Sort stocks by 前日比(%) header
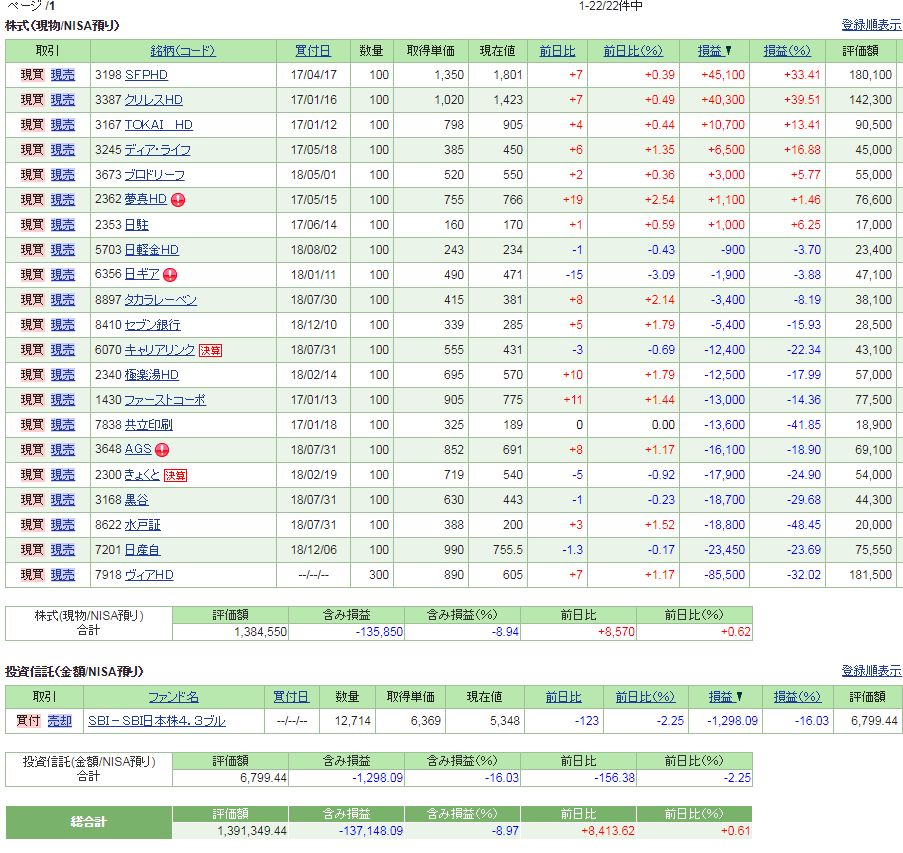The width and height of the screenshot is (903, 853). pyautogui.click(x=633, y=51)
